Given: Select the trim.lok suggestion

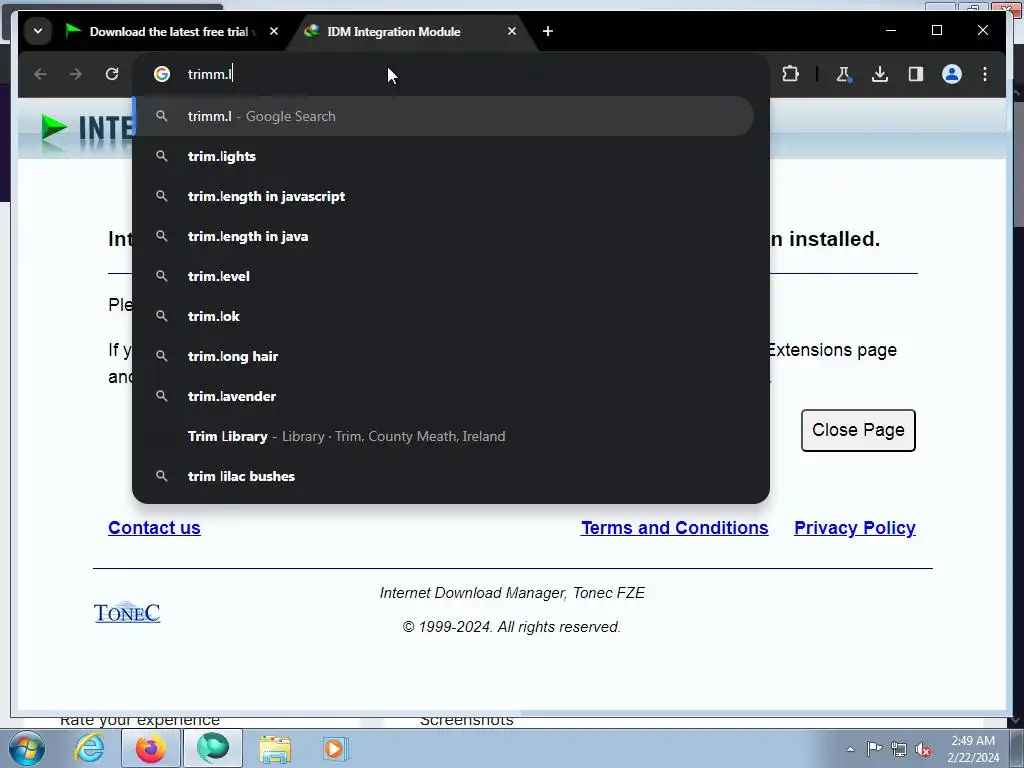Looking at the screenshot, I should [444, 316].
